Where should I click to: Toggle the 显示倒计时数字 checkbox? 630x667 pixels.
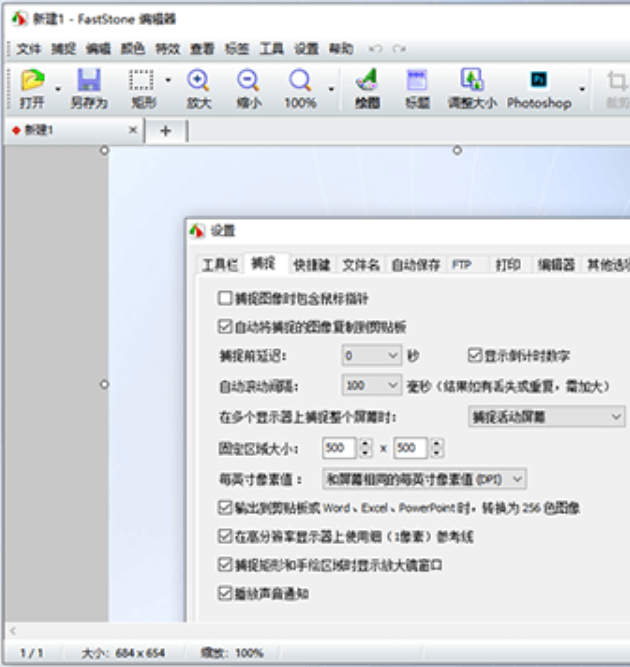click(x=475, y=355)
